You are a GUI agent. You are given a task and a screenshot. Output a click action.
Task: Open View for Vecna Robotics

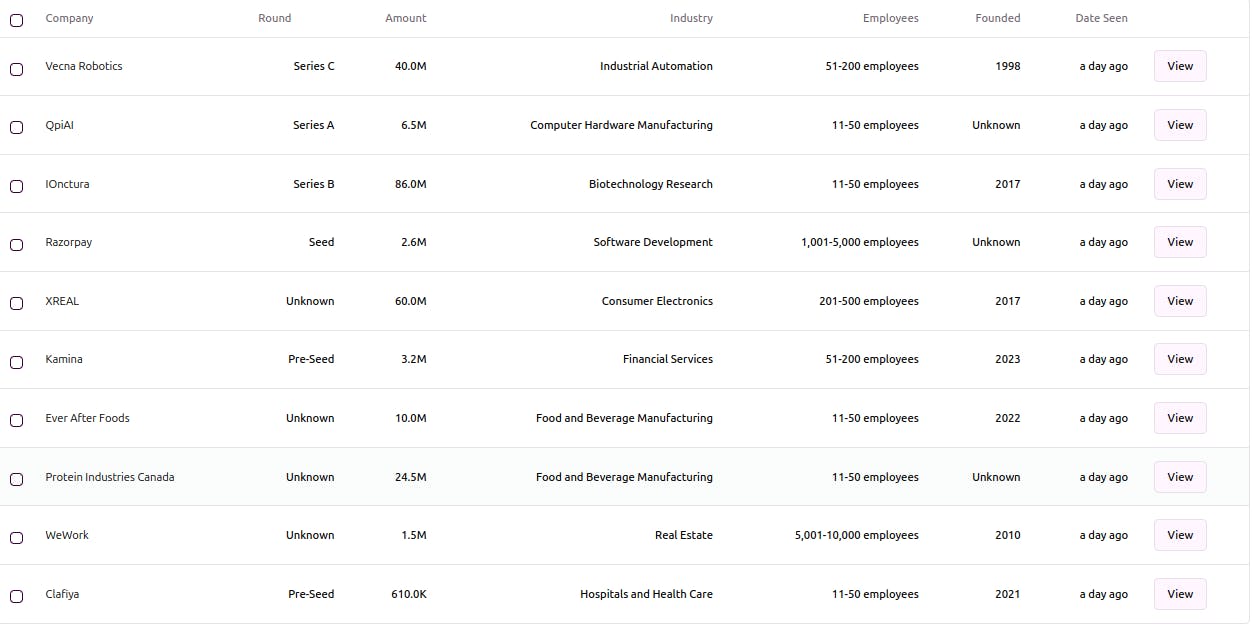coord(1180,66)
